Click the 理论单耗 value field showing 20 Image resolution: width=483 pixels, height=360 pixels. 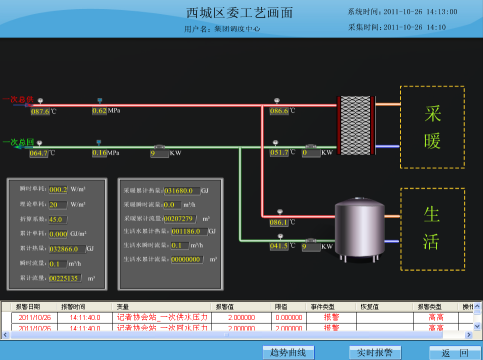58,204
